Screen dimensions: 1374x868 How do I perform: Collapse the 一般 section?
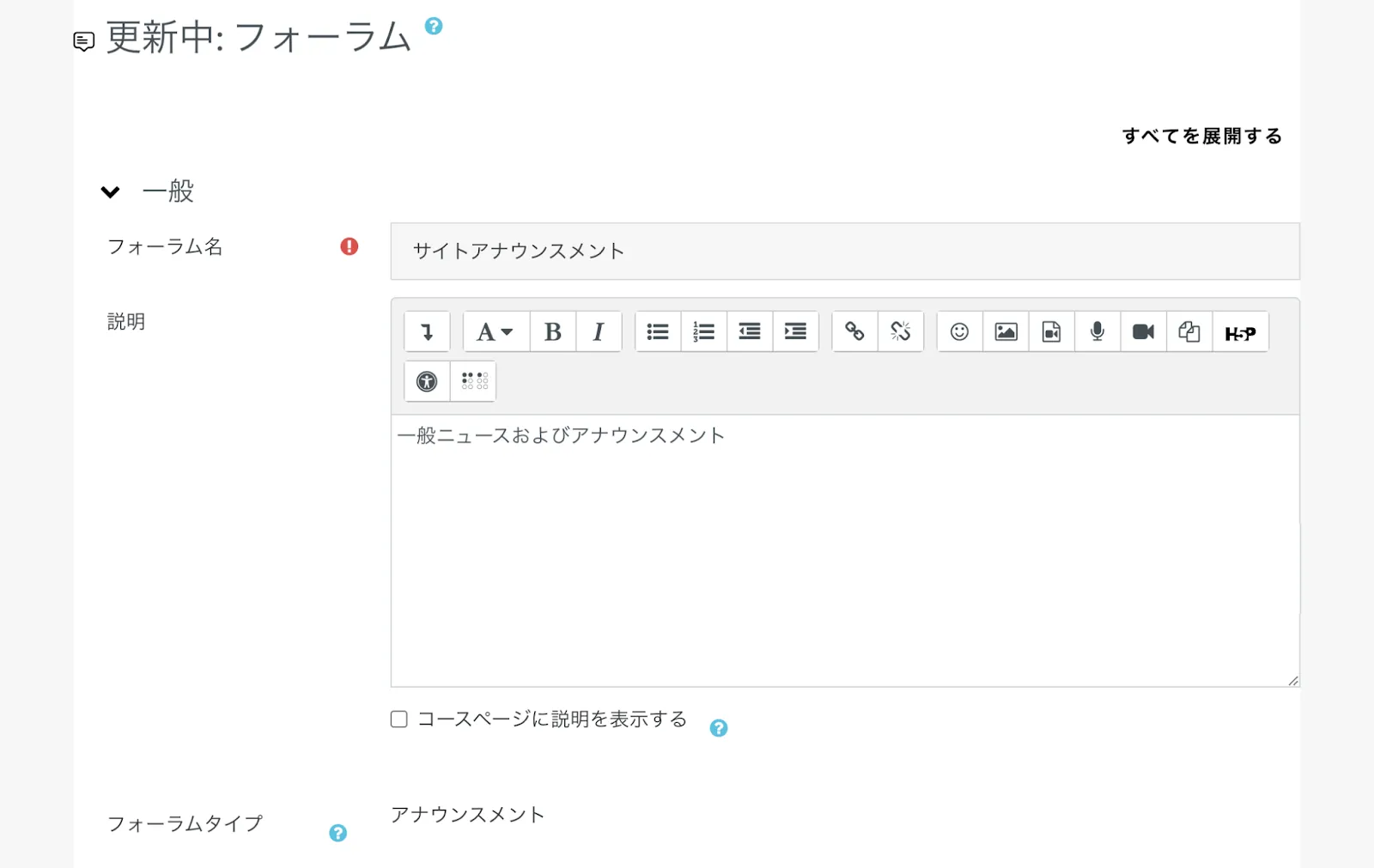tap(111, 191)
